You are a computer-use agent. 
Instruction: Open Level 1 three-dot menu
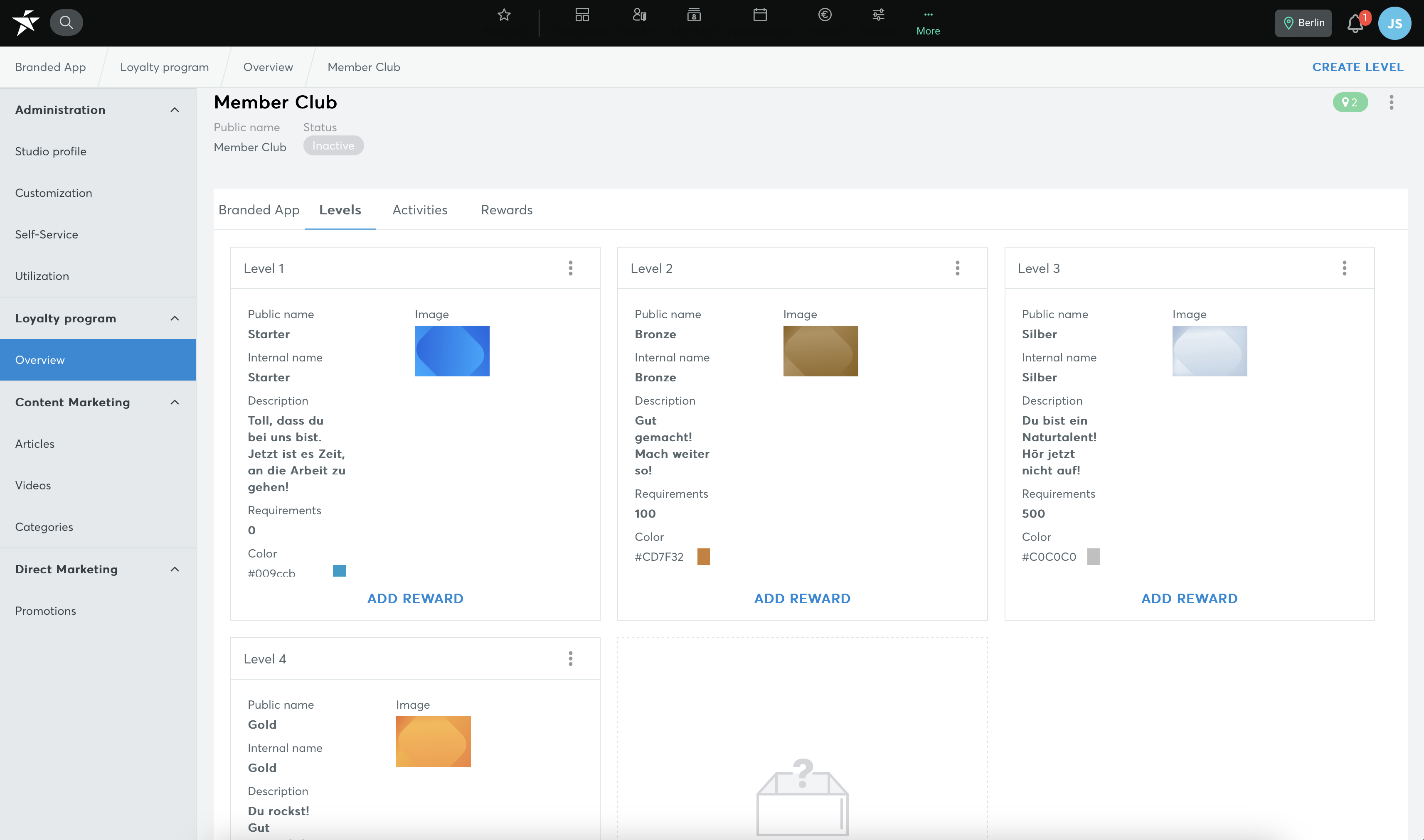pos(571,268)
